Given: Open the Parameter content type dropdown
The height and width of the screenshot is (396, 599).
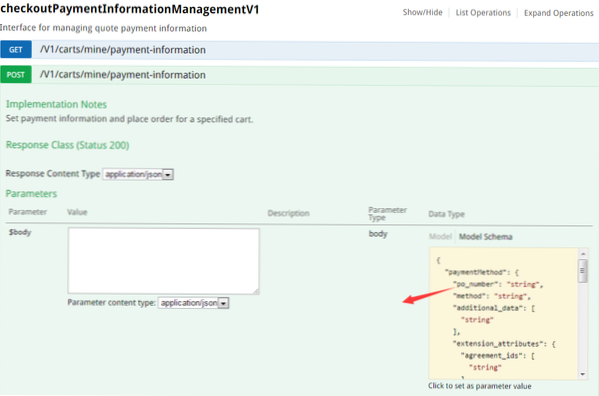Looking at the screenshot, I should pos(193,303).
